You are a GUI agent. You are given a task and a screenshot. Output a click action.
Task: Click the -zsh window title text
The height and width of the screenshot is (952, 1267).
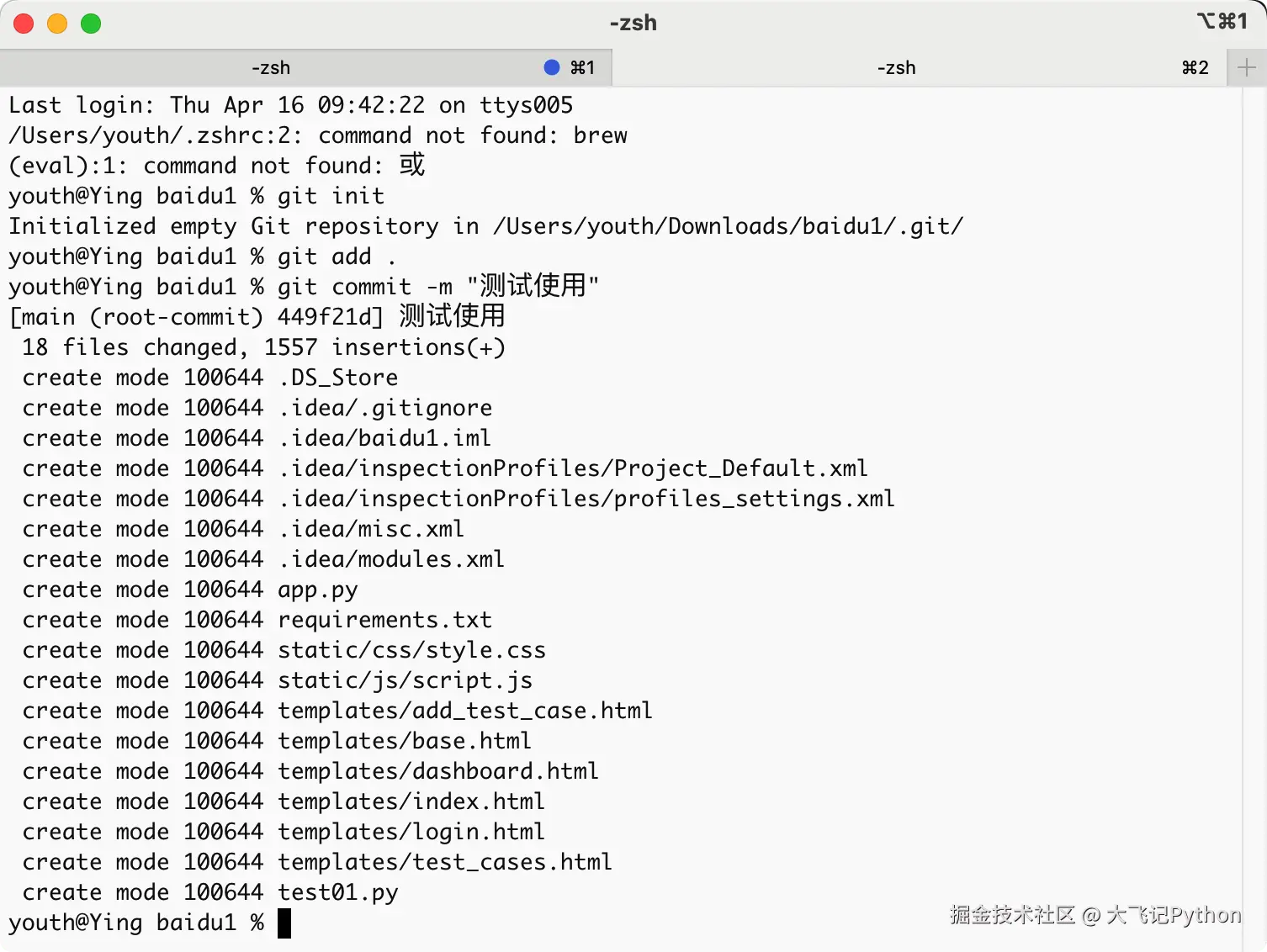(x=633, y=23)
